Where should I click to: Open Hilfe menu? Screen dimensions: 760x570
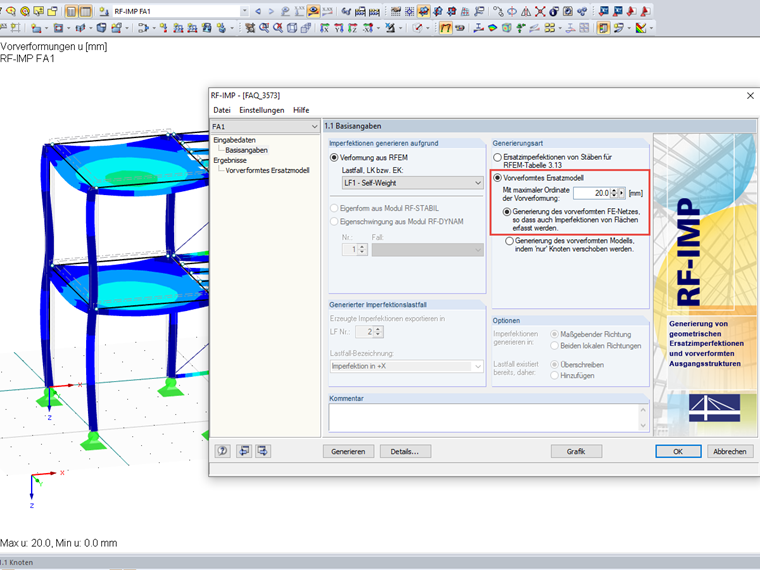pyautogui.click(x=301, y=110)
